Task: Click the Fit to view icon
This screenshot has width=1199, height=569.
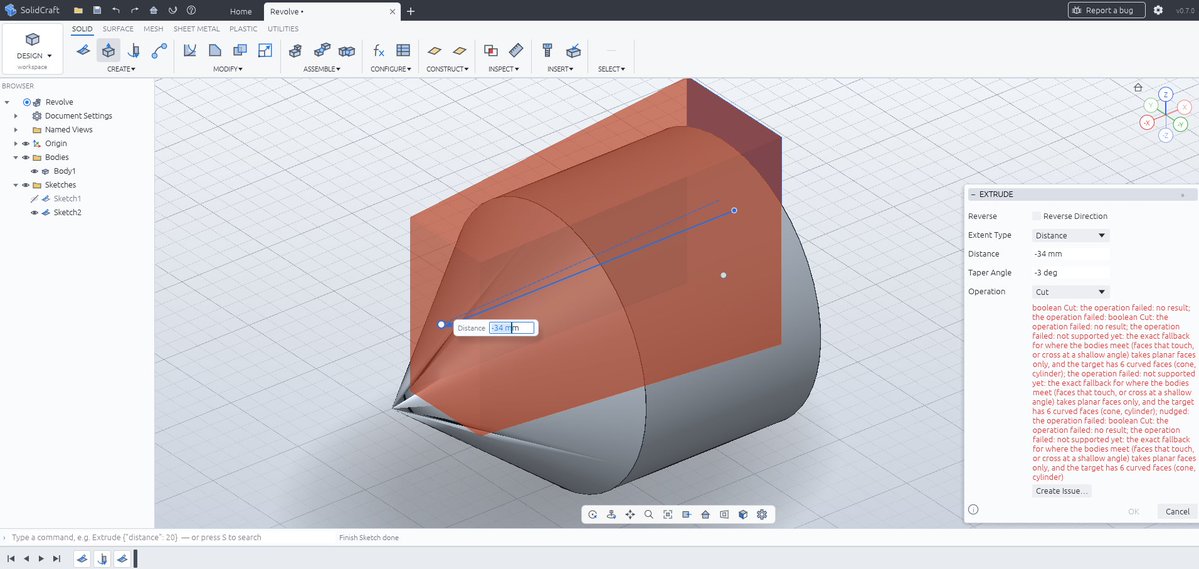Action: pos(668,515)
